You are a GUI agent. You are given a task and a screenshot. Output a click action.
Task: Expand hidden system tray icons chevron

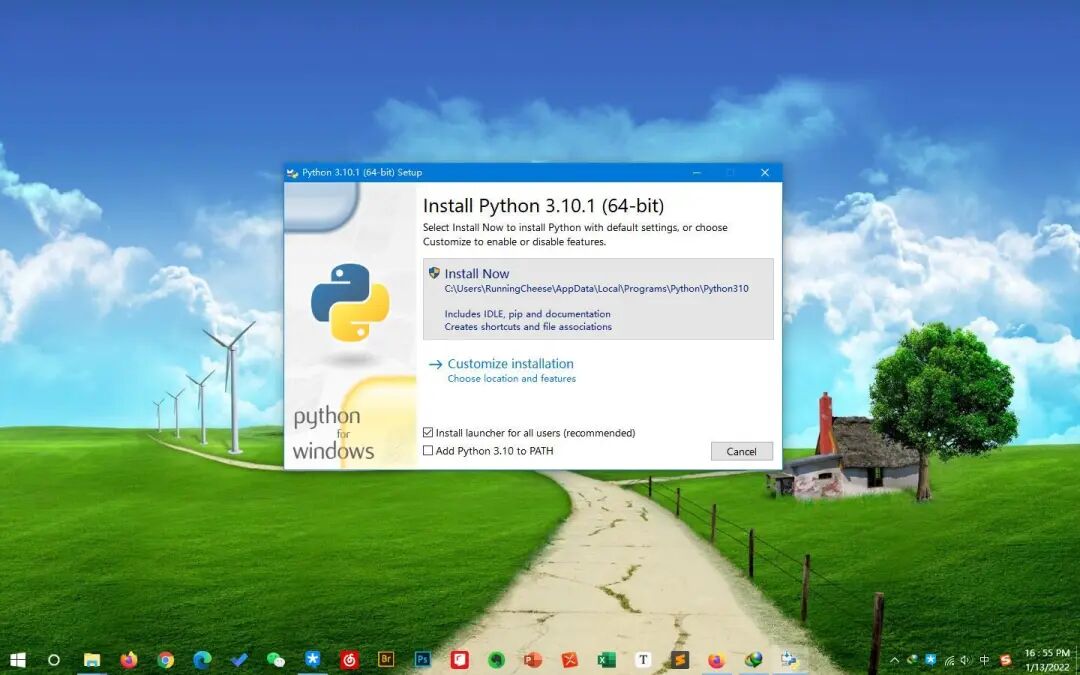895,660
